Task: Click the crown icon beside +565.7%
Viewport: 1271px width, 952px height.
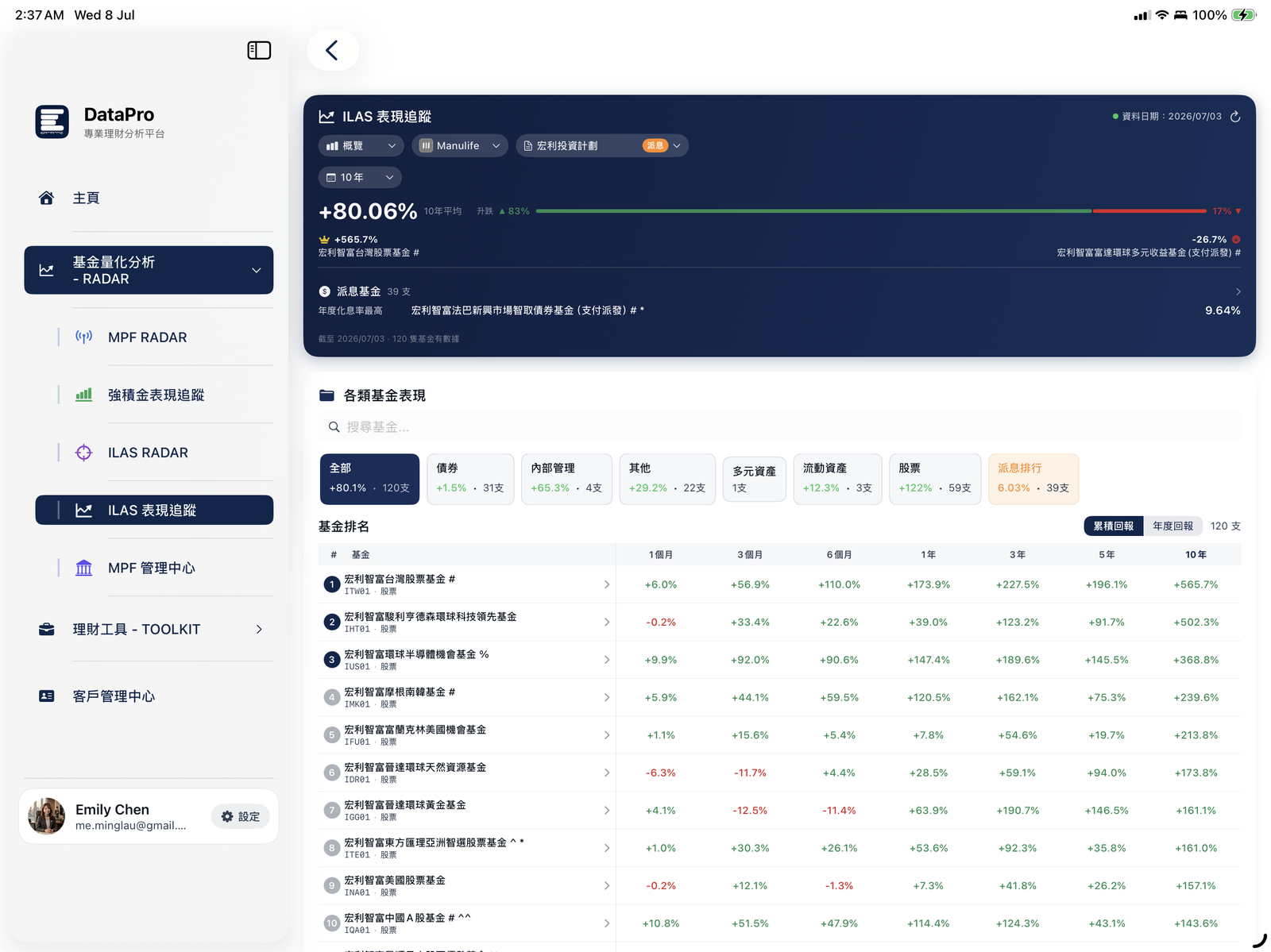Action: 324,239
